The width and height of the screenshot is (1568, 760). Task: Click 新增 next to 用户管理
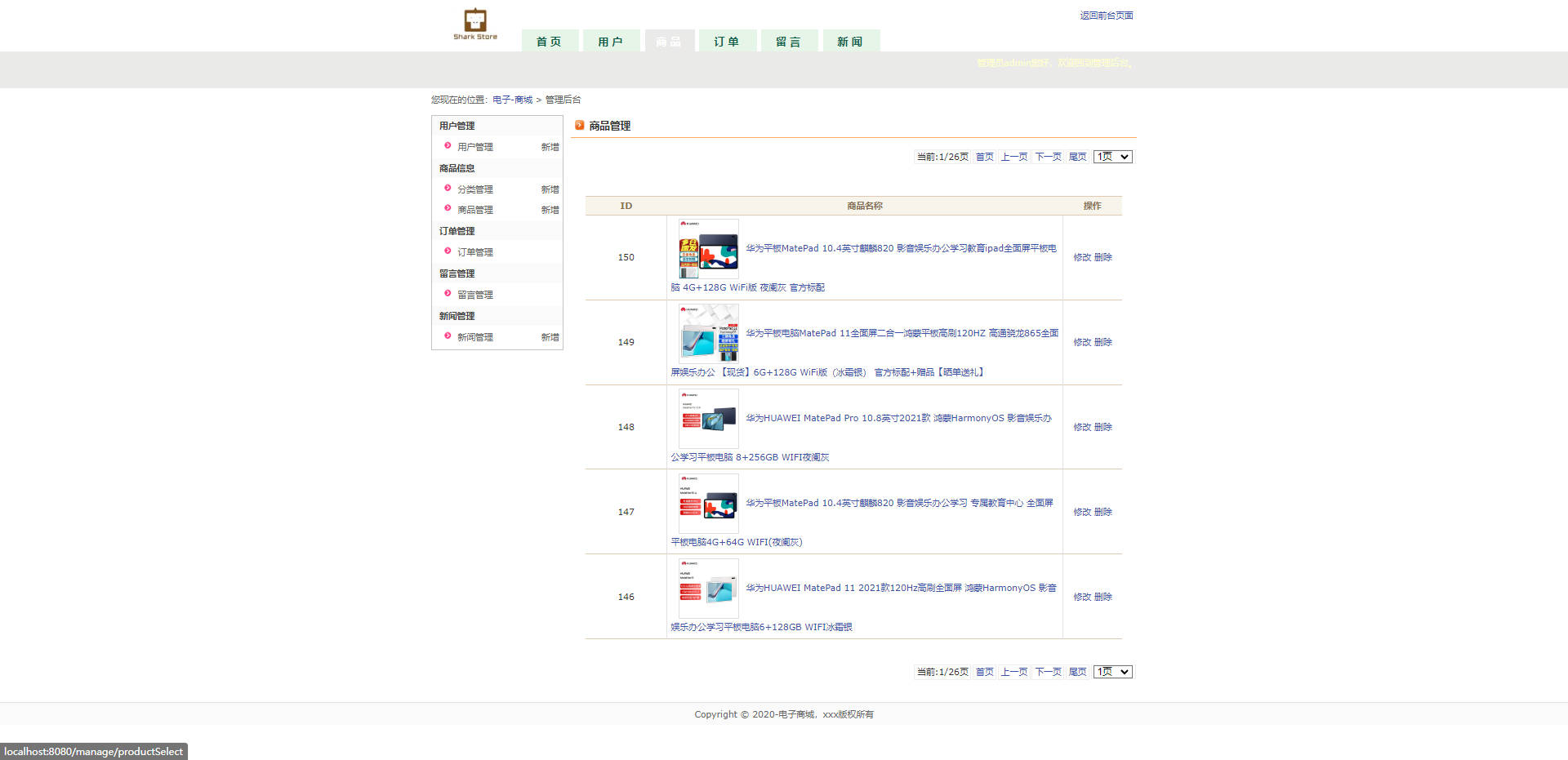coord(550,147)
